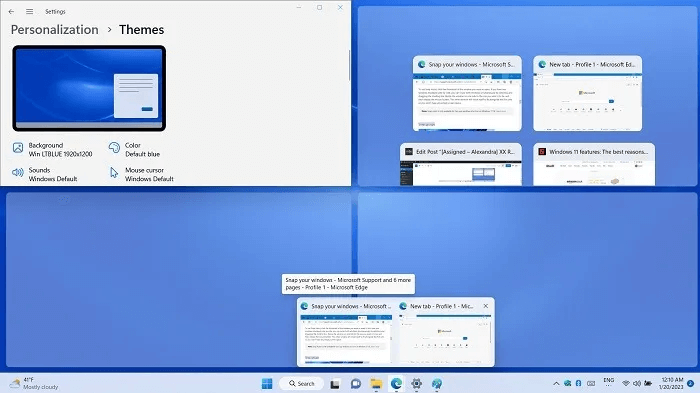The image size is (700, 393).
Task: Select the 'Snap your windows' snap assist thumbnail
Action: point(467,93)
